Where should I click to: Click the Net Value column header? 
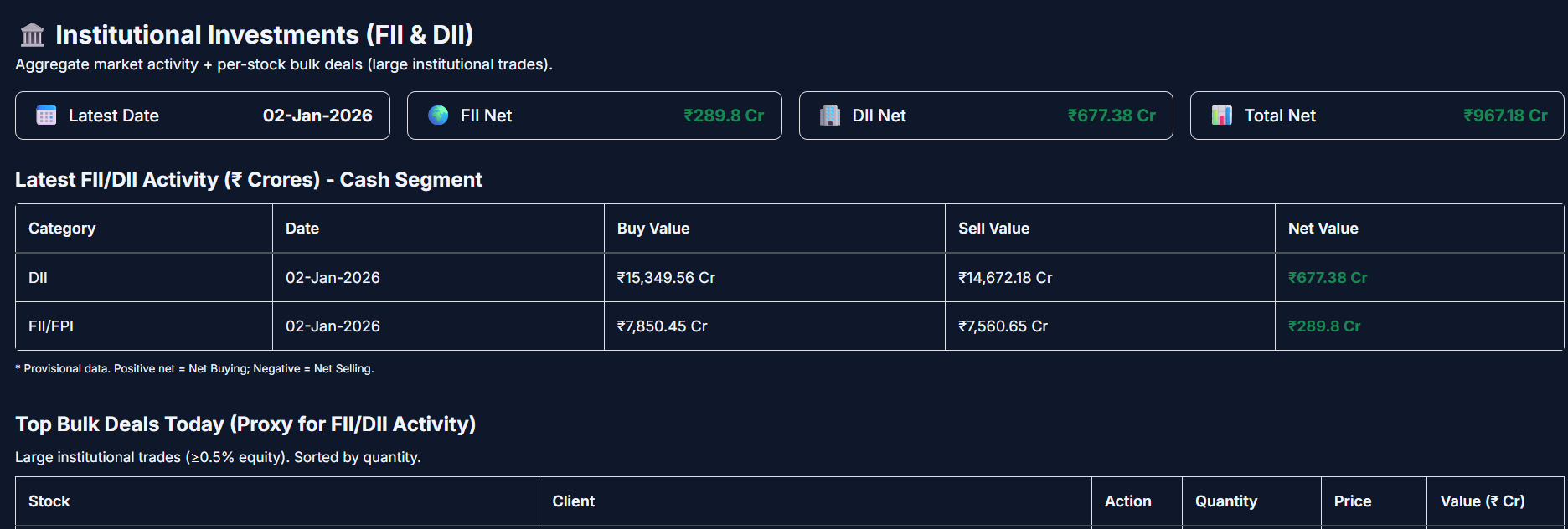pyautogui.click(x=1323, y=229)
